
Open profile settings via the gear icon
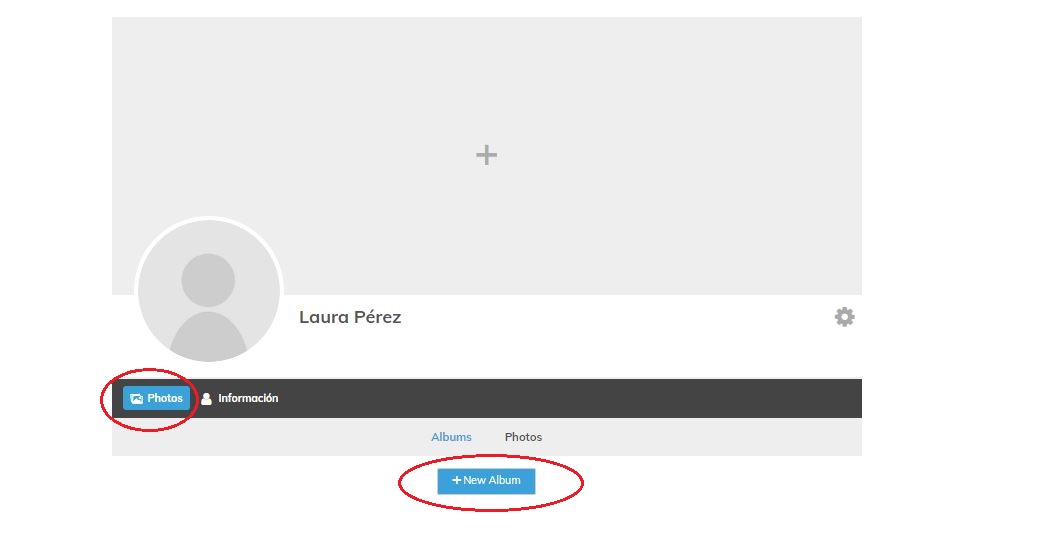(x=844, y=317)
